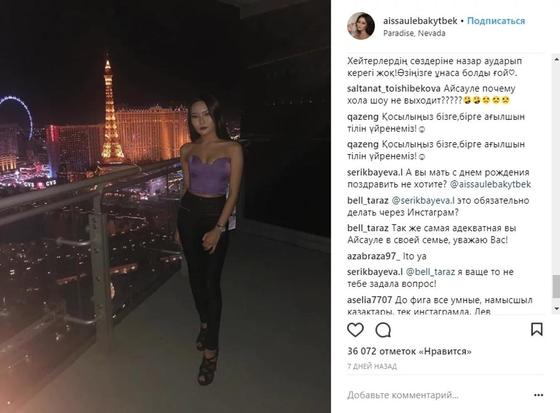Open the aissaulebakytbek username link
Screen dimensions: 560x413
[x=420, y=21]
